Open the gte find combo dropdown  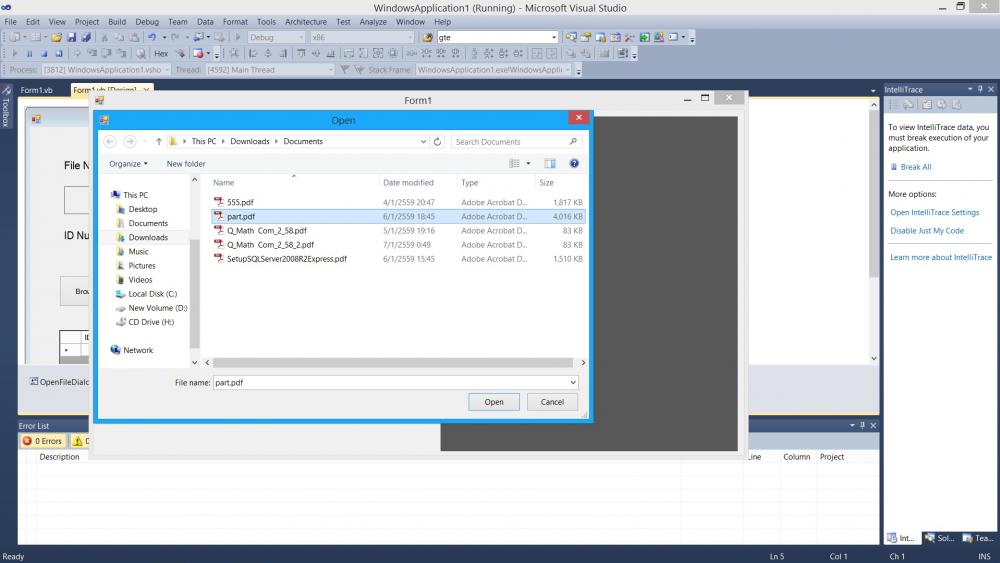[x=554, y=38]
